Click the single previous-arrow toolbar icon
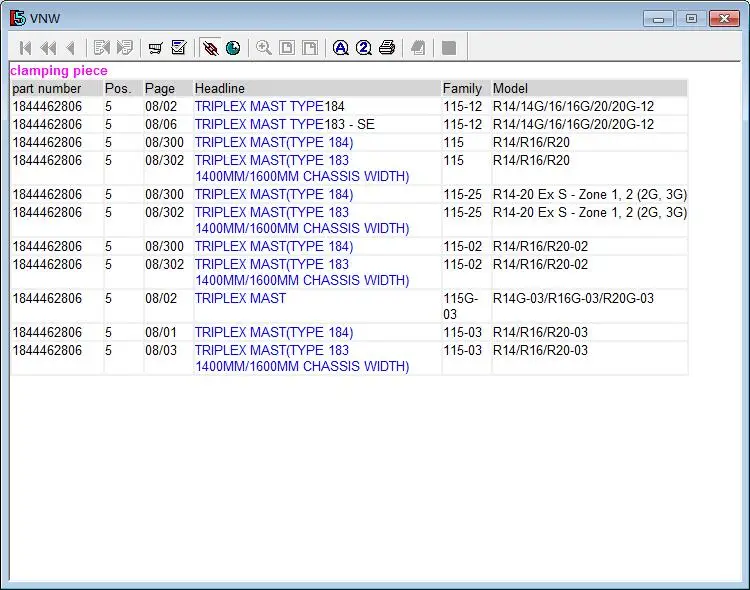Screen dimensions: 750x590 70,48
